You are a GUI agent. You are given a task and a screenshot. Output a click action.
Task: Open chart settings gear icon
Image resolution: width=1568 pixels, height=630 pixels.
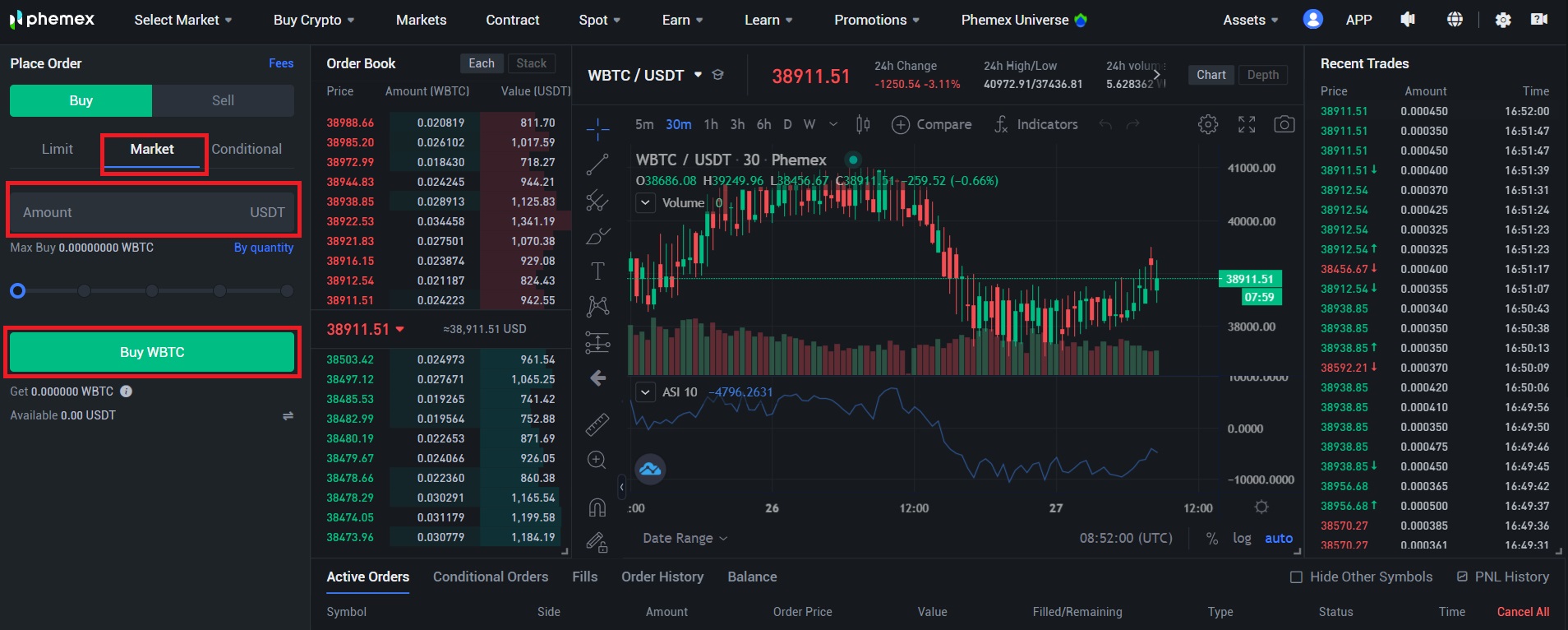(1208, 124)
